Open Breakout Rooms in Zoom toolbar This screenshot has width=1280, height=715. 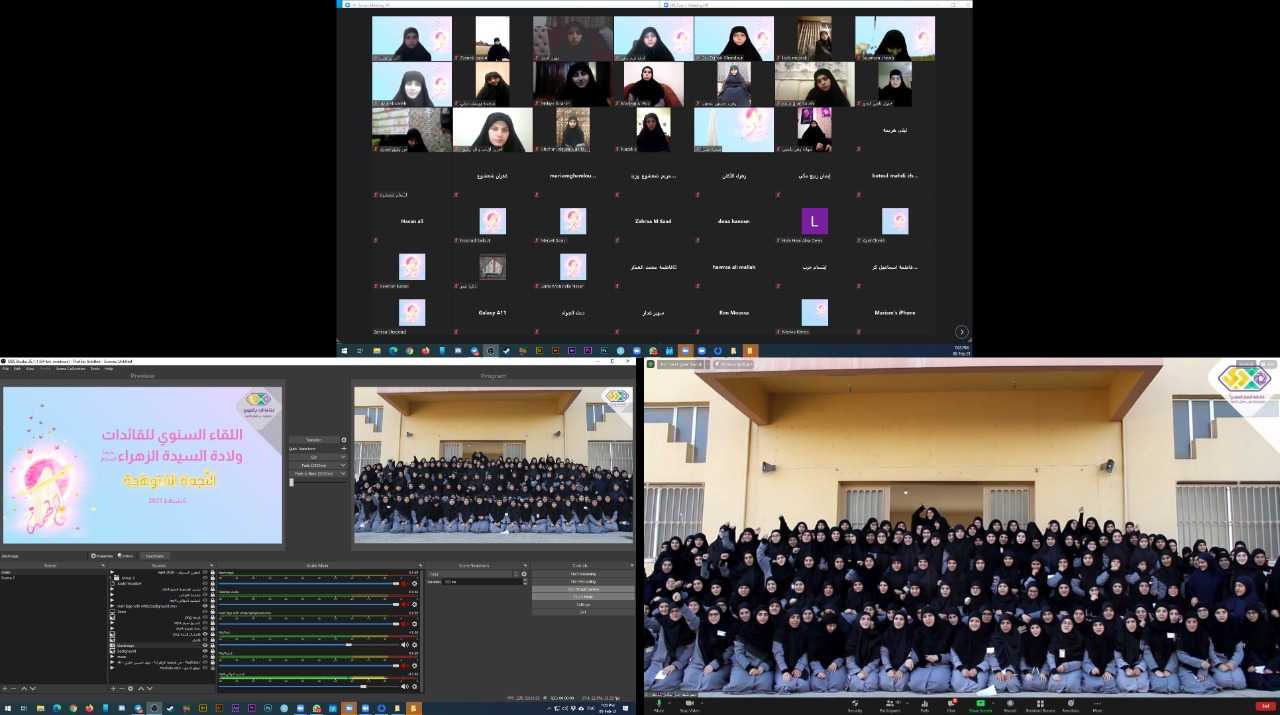pos(1040,702)
